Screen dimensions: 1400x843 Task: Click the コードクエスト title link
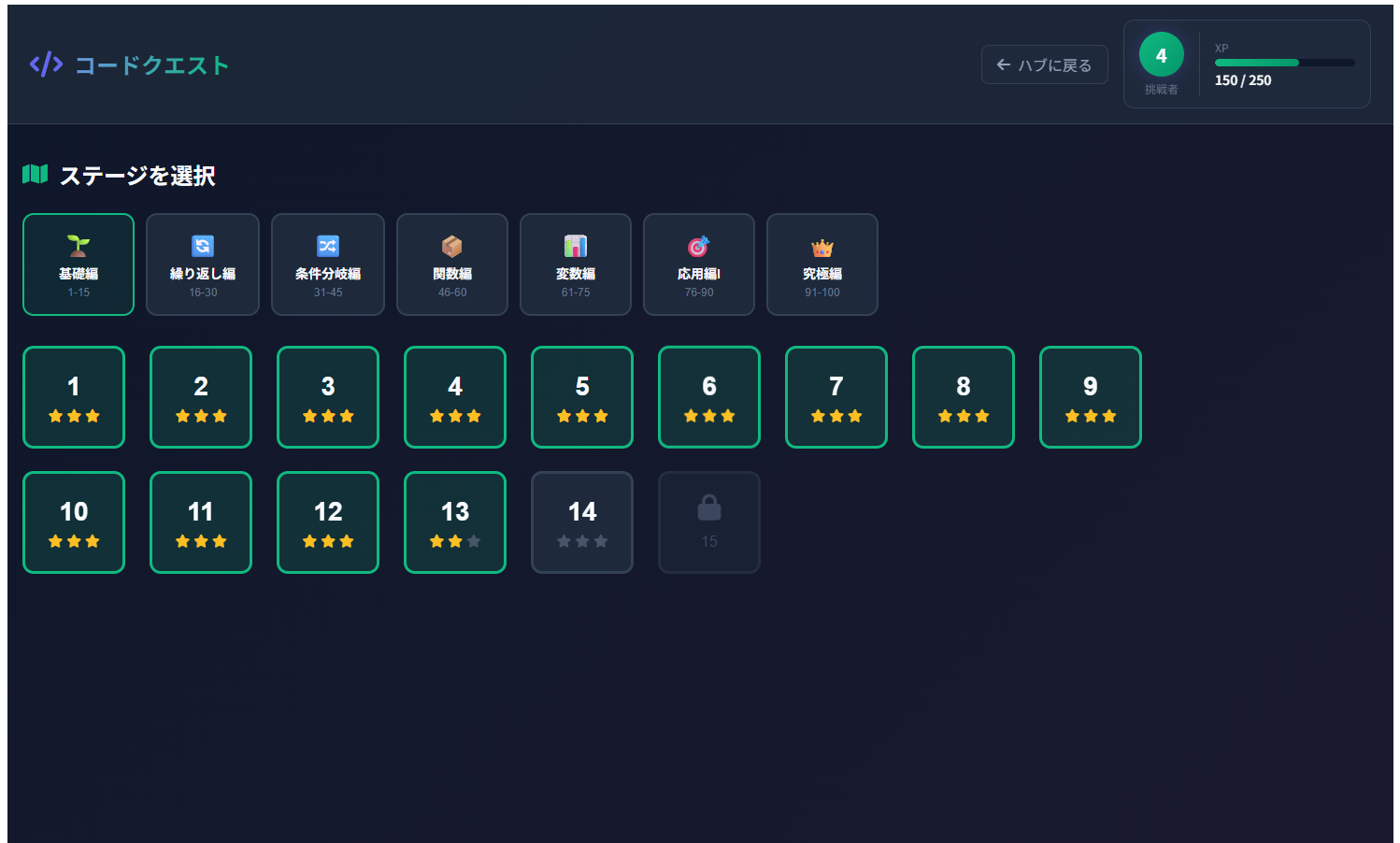(152, 65)
